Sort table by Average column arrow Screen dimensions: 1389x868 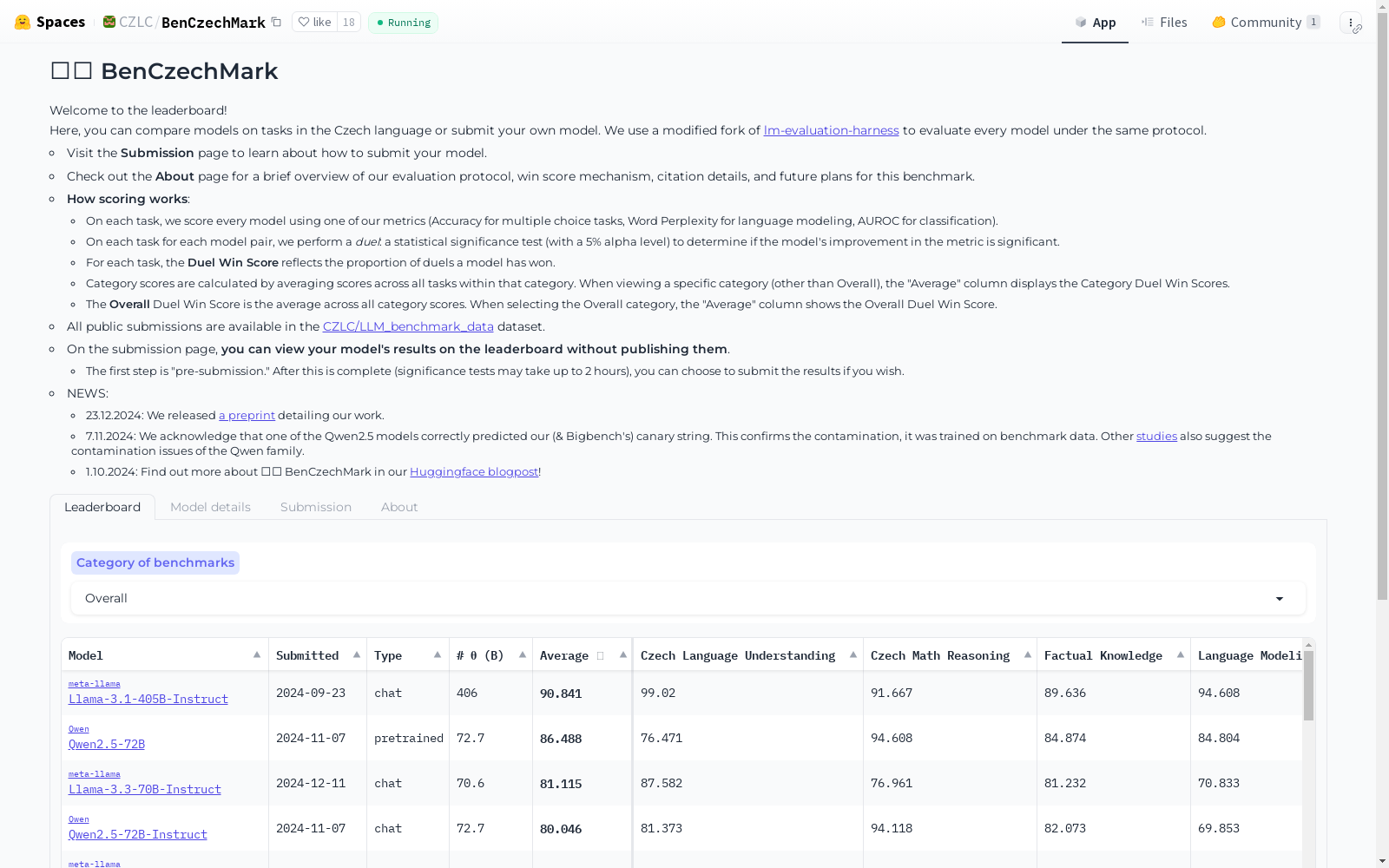pyautogui.click(x=623, y=654)
